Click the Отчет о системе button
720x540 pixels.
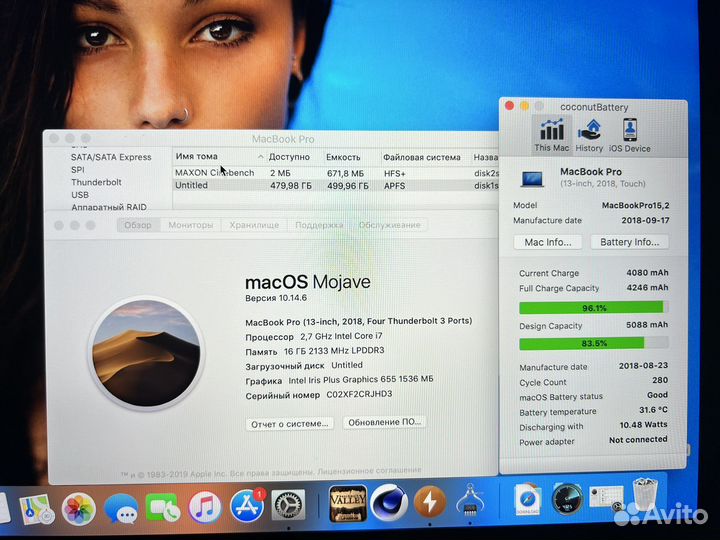(x=289, y=424)
